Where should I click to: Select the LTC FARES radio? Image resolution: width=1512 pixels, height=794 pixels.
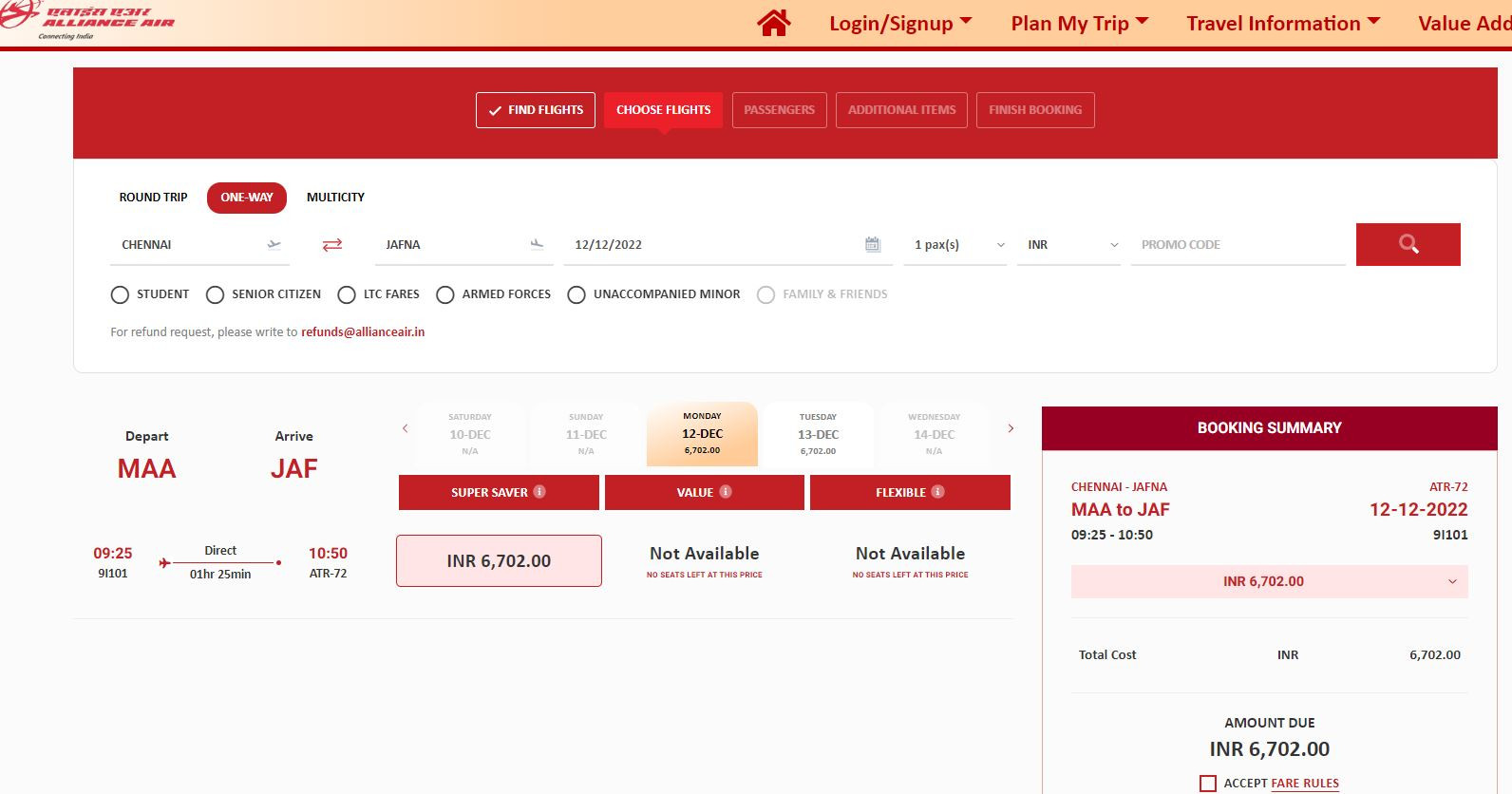[347, 294]
